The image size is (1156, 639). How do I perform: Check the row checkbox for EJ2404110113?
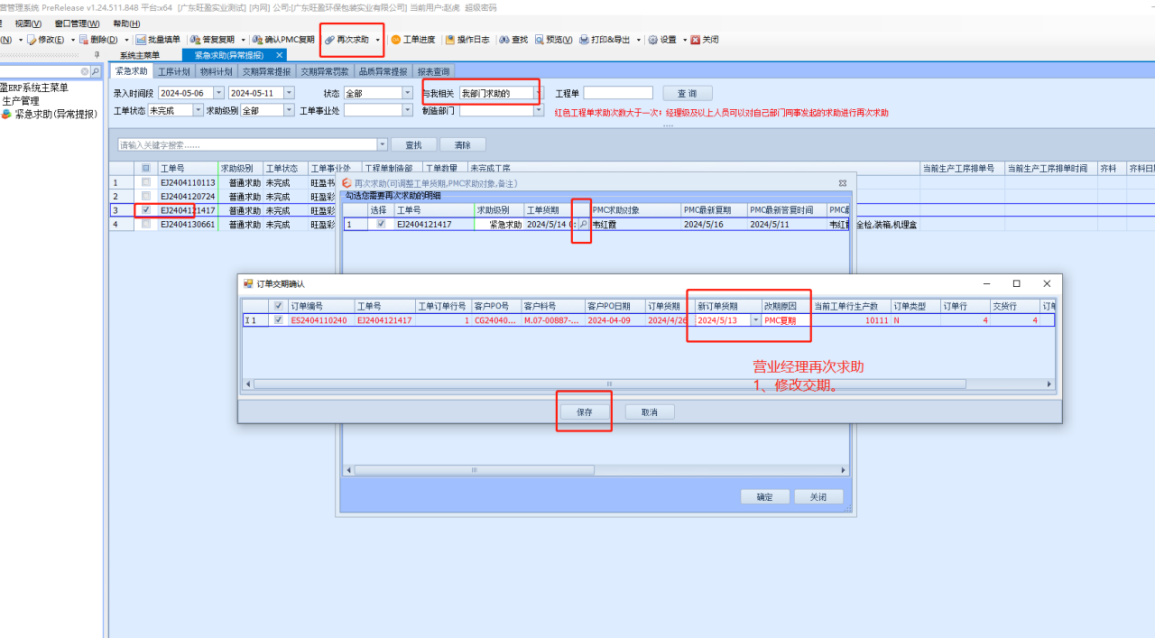(x=146, y=182)
